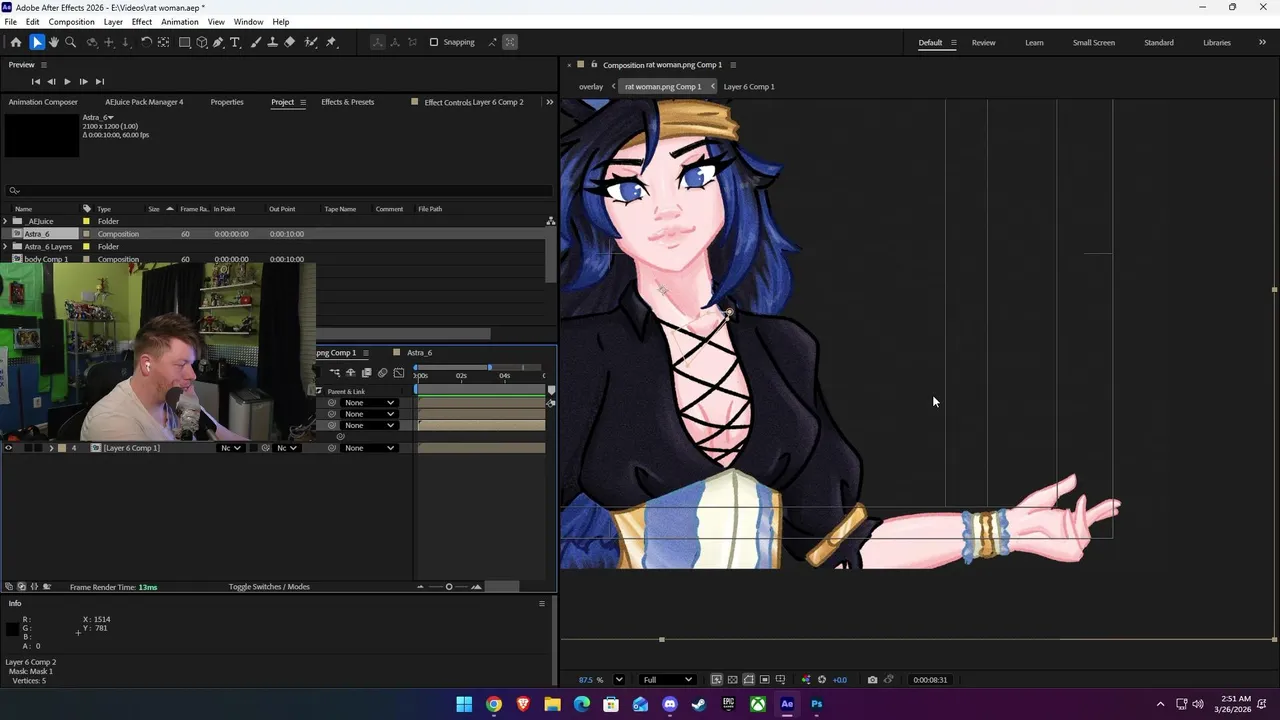
Task: Expand the Astra_6 Layers folder
Action: point(5,246)
